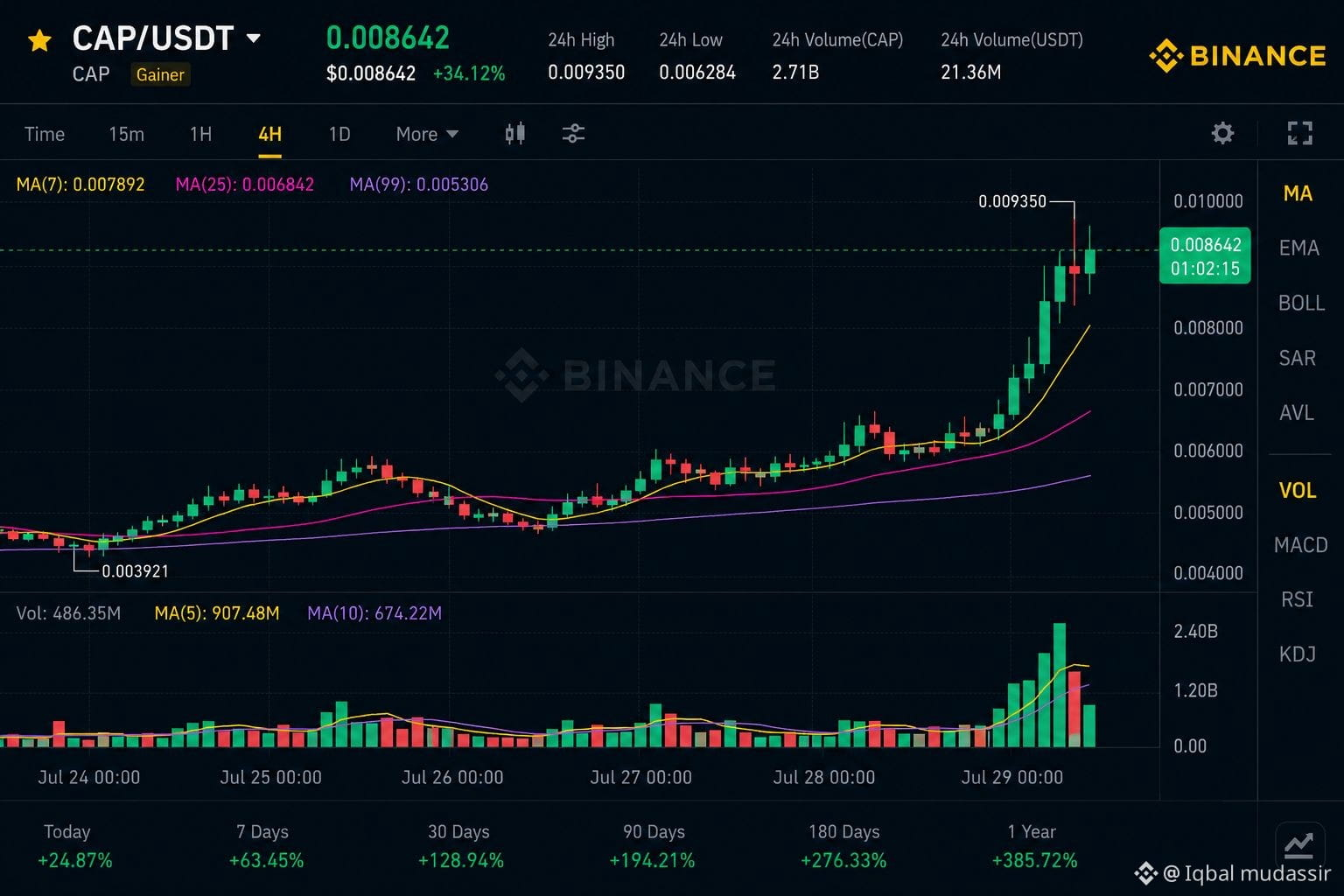This screenshot has height=896, width=1344.
Task: Toggle the favorite star for CAP/USDT
Action: pyautogui.click(x=39, y=40)
